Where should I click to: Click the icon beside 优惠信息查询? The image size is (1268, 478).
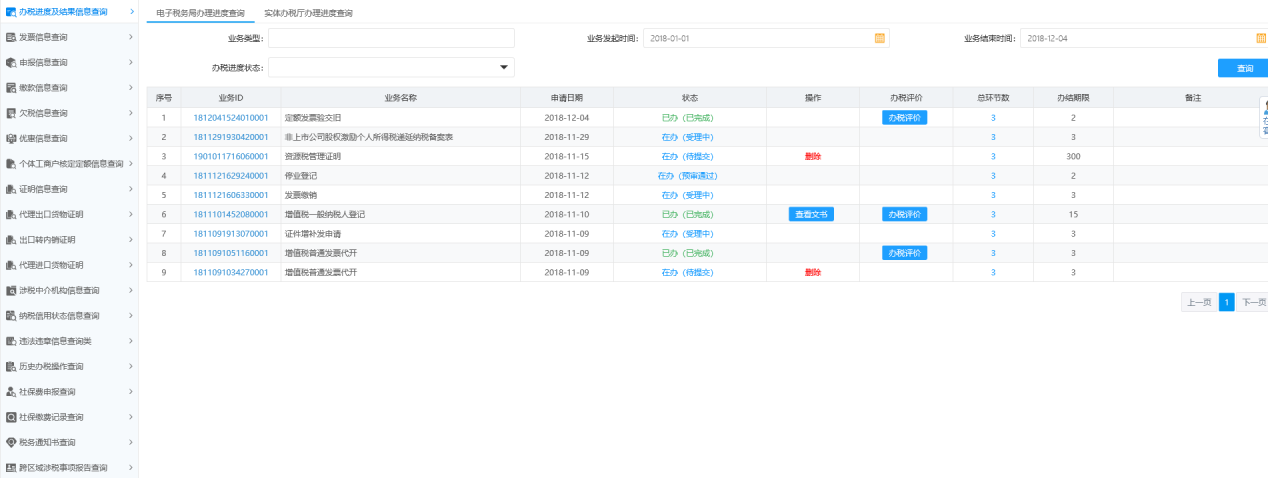coord(11,138)
